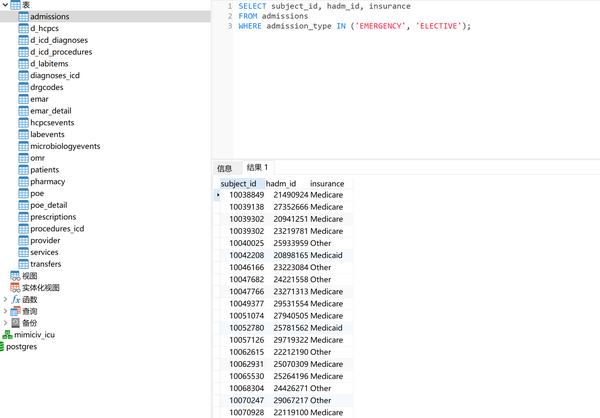The height and width of the screenshot is (418, 600).
Task: Select the labevents table in tree
Action: [47, 134]
